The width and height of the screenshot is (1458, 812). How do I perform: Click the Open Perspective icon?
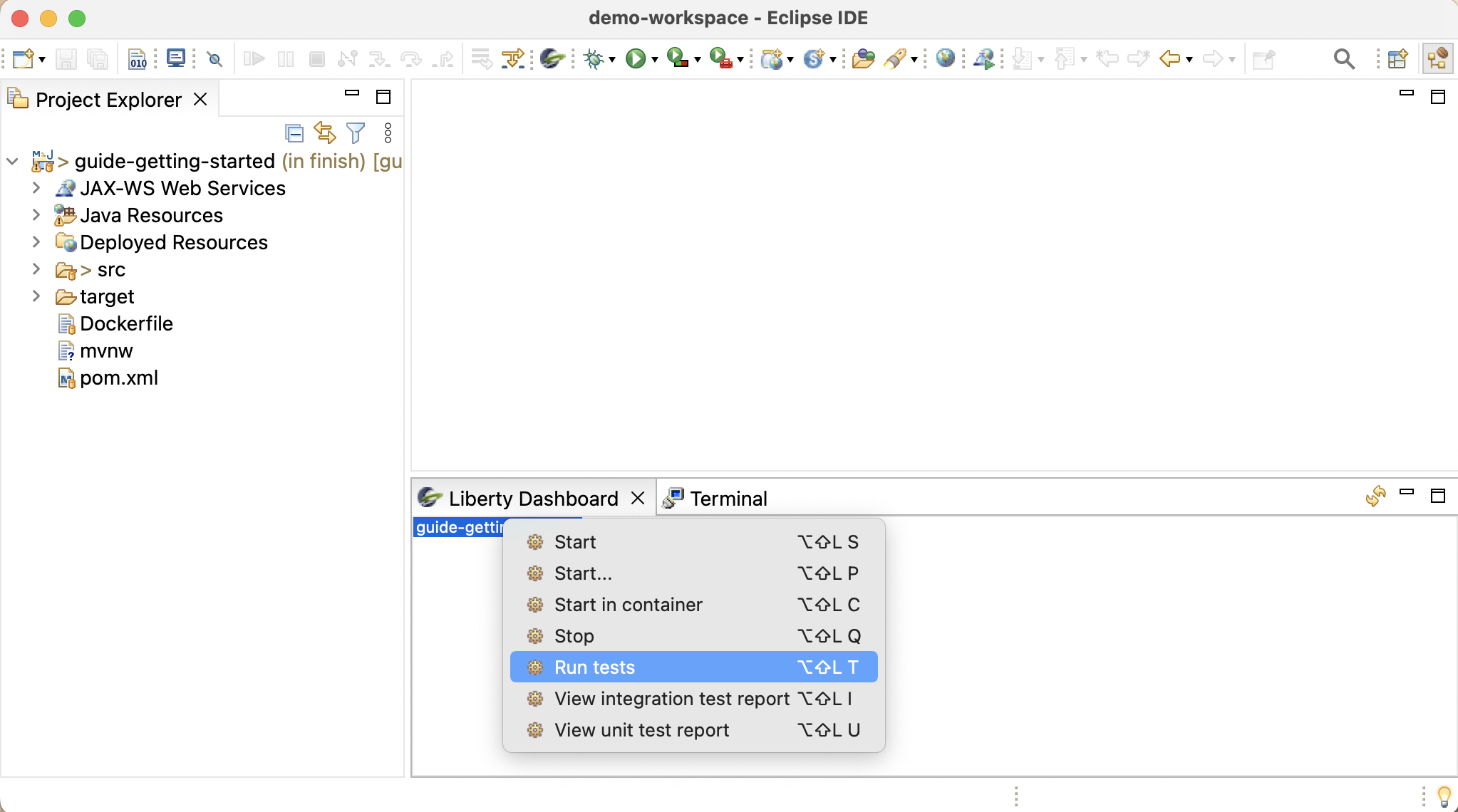[x=1397, y=58]
